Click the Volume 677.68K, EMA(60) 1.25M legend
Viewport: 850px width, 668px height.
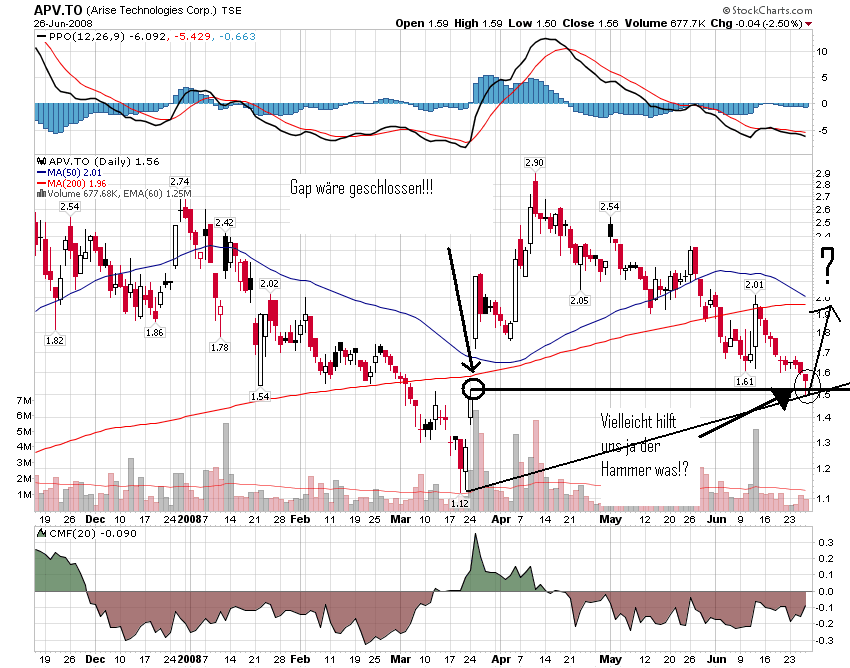pyautogui.click(x=119, y=194)
